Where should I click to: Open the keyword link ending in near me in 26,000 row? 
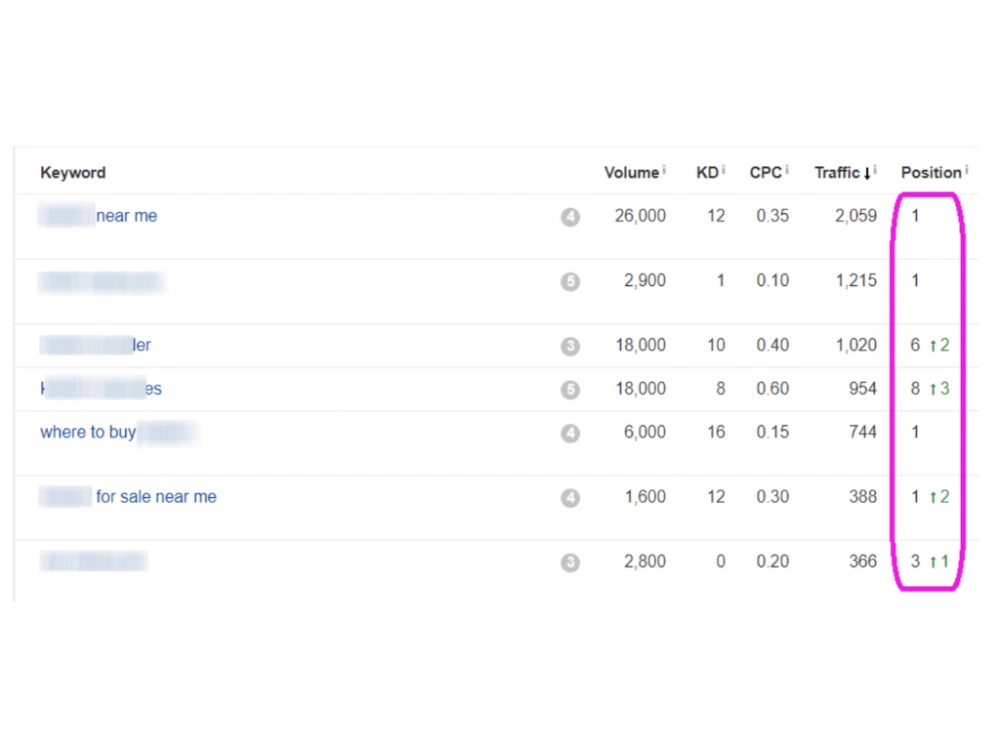tap(98, 216)
